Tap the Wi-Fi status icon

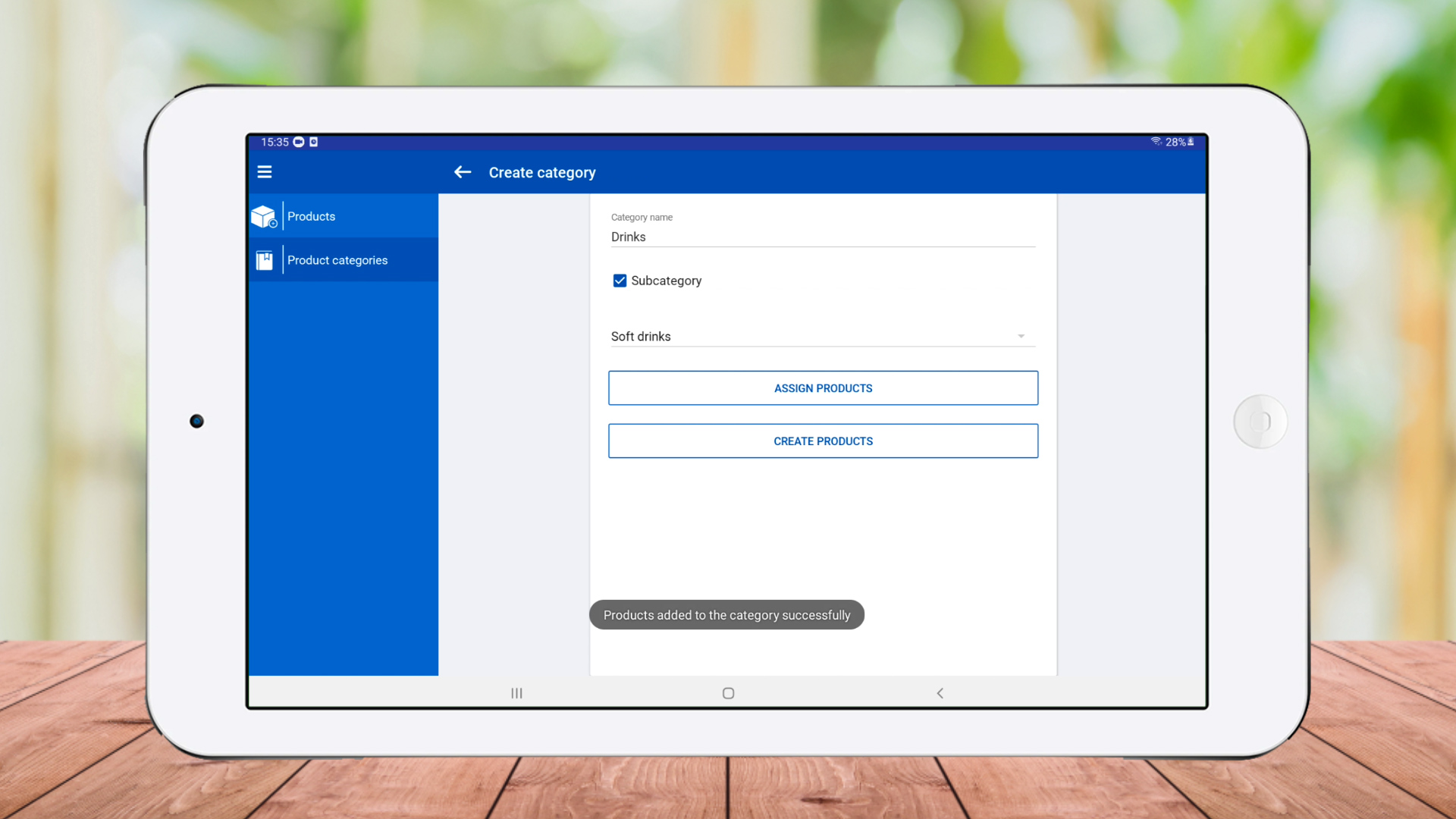pos(1156,142)
